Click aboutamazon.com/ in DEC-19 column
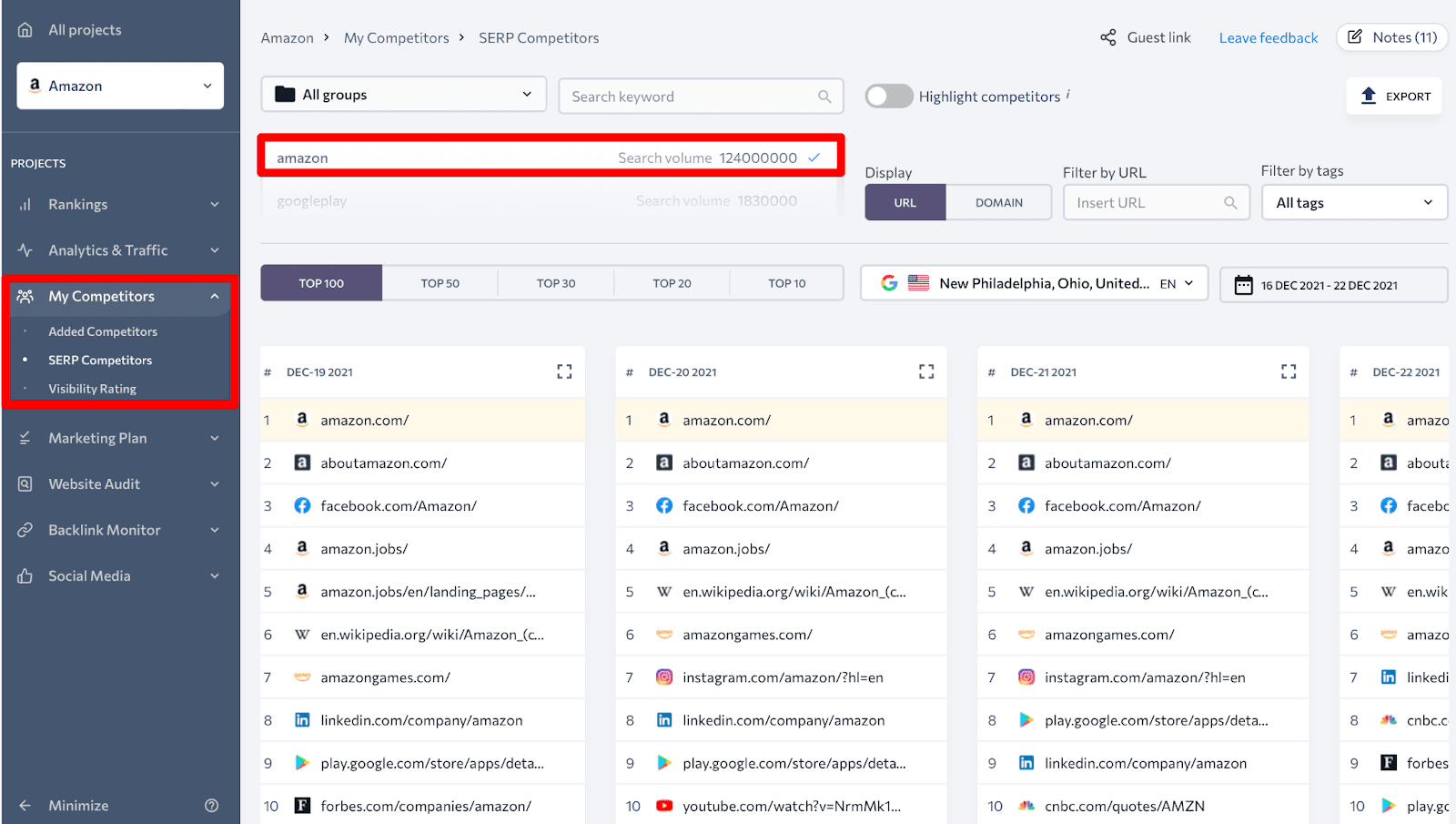This screenshot has width=1456, height=824. pos(383,463)
